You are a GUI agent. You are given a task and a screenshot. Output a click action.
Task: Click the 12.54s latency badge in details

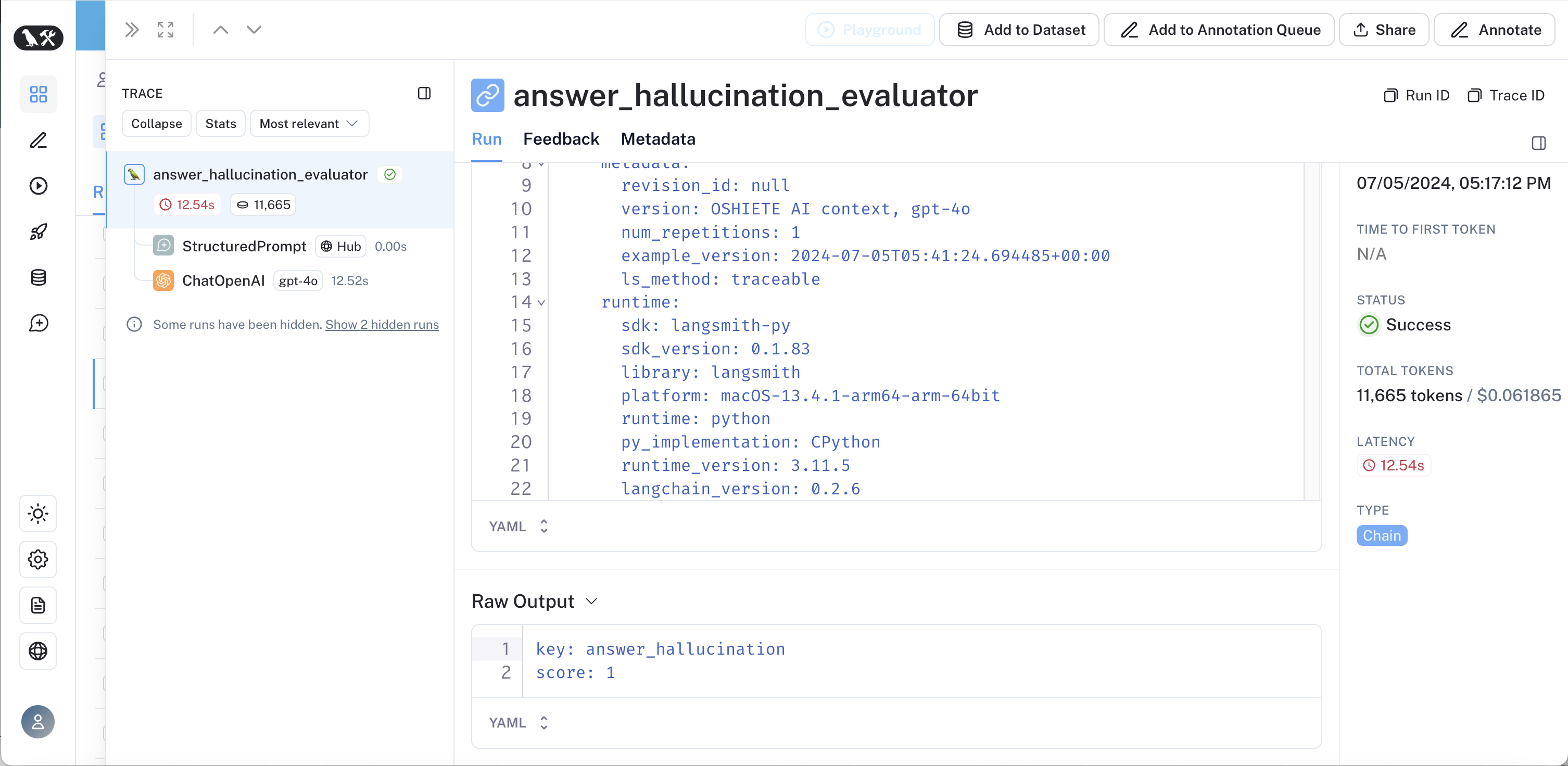[1393, 465]
